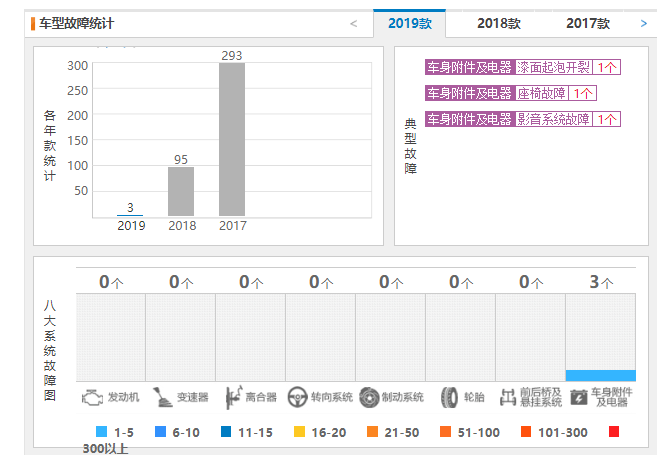Click the body accessories (车身附件及电器) icon
The image size is (657, 455).
coord(579,397)
